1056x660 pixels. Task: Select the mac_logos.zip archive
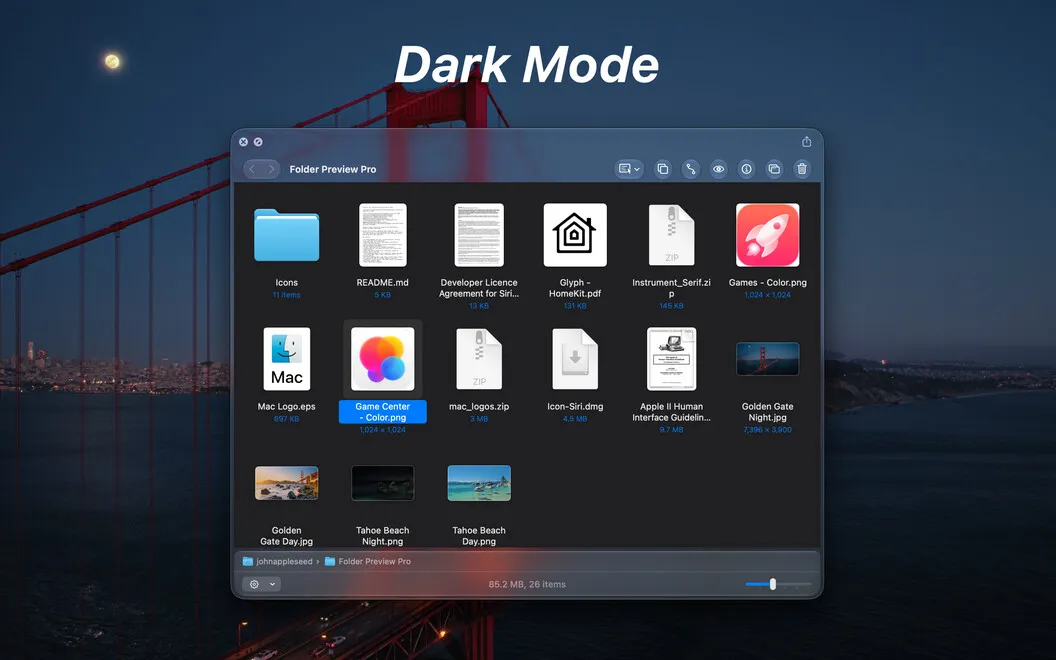[479, 359]
